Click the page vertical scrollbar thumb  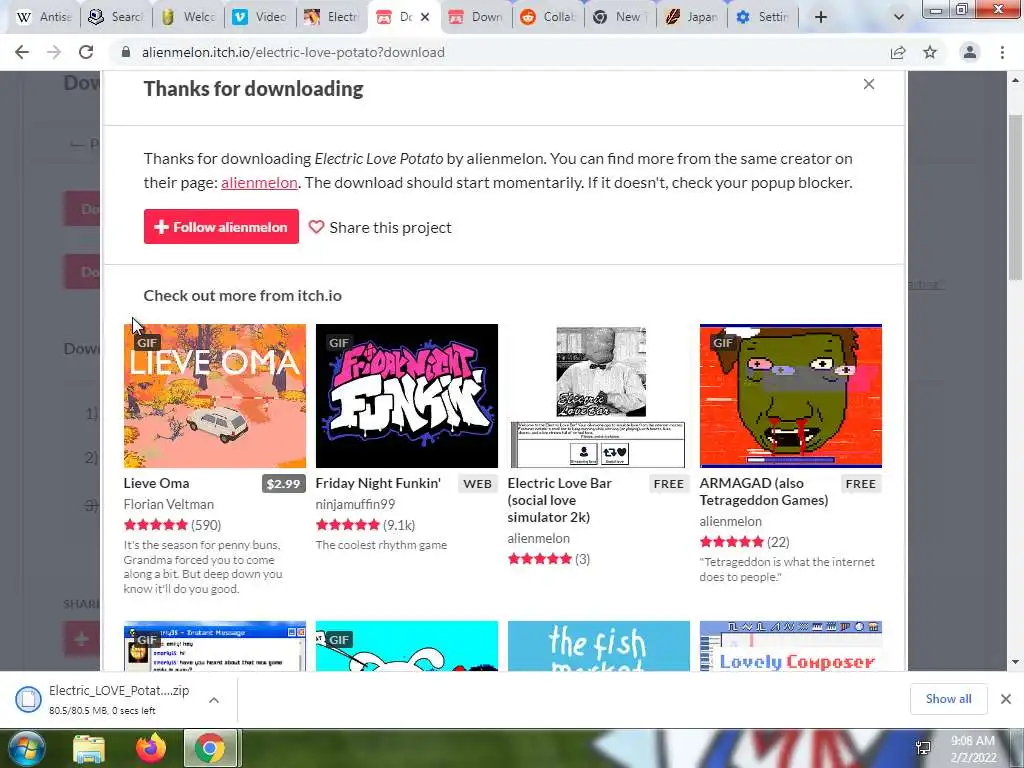coord(1015,197)
